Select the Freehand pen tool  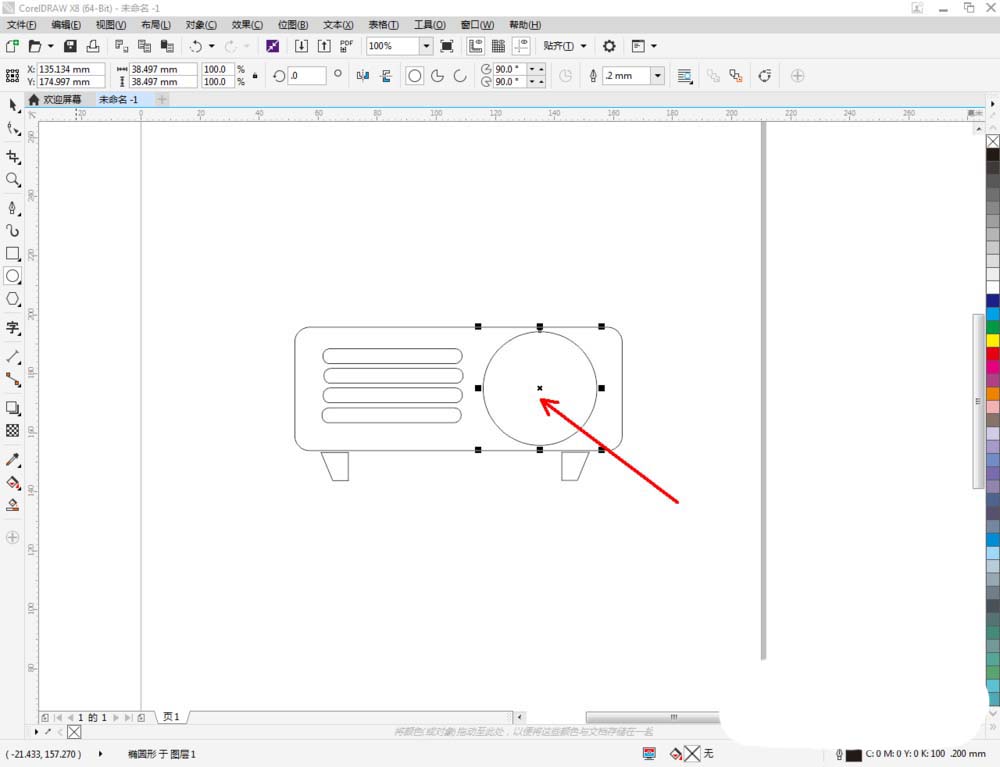pos(13,208)
